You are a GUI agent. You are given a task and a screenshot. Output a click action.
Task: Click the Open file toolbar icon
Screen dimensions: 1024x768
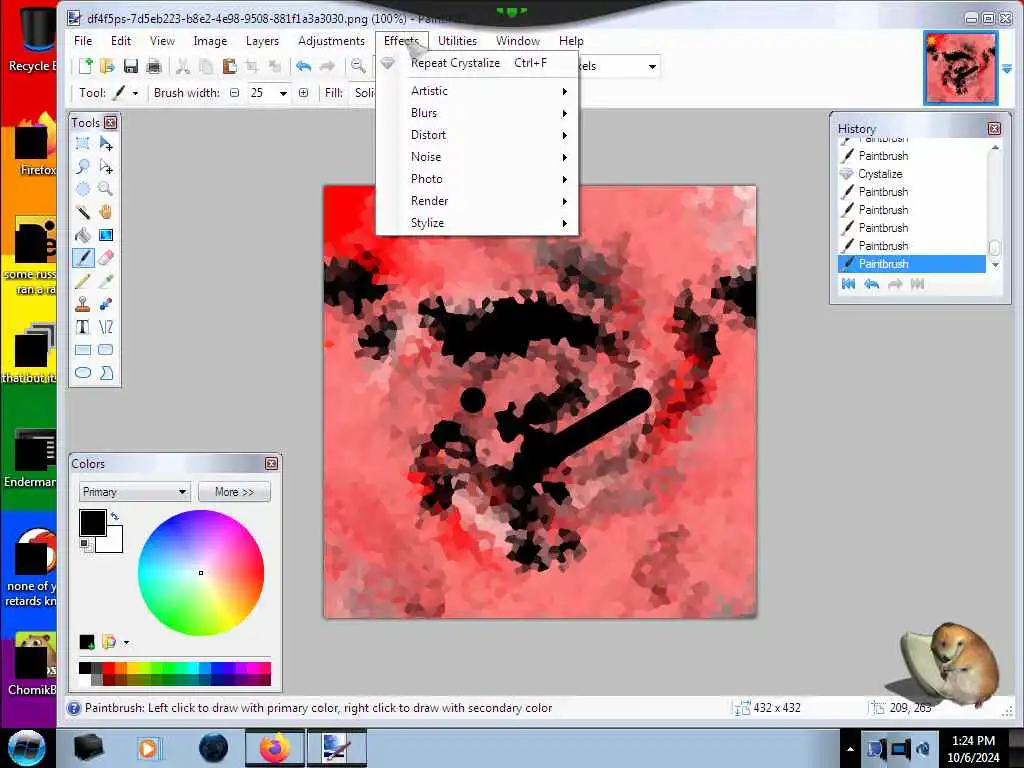(x=107, y=66)
